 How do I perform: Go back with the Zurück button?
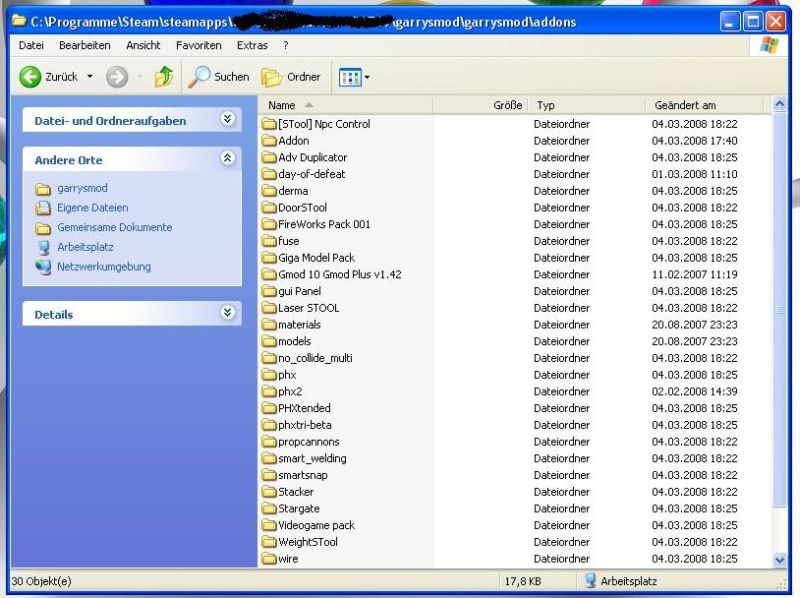49,77
